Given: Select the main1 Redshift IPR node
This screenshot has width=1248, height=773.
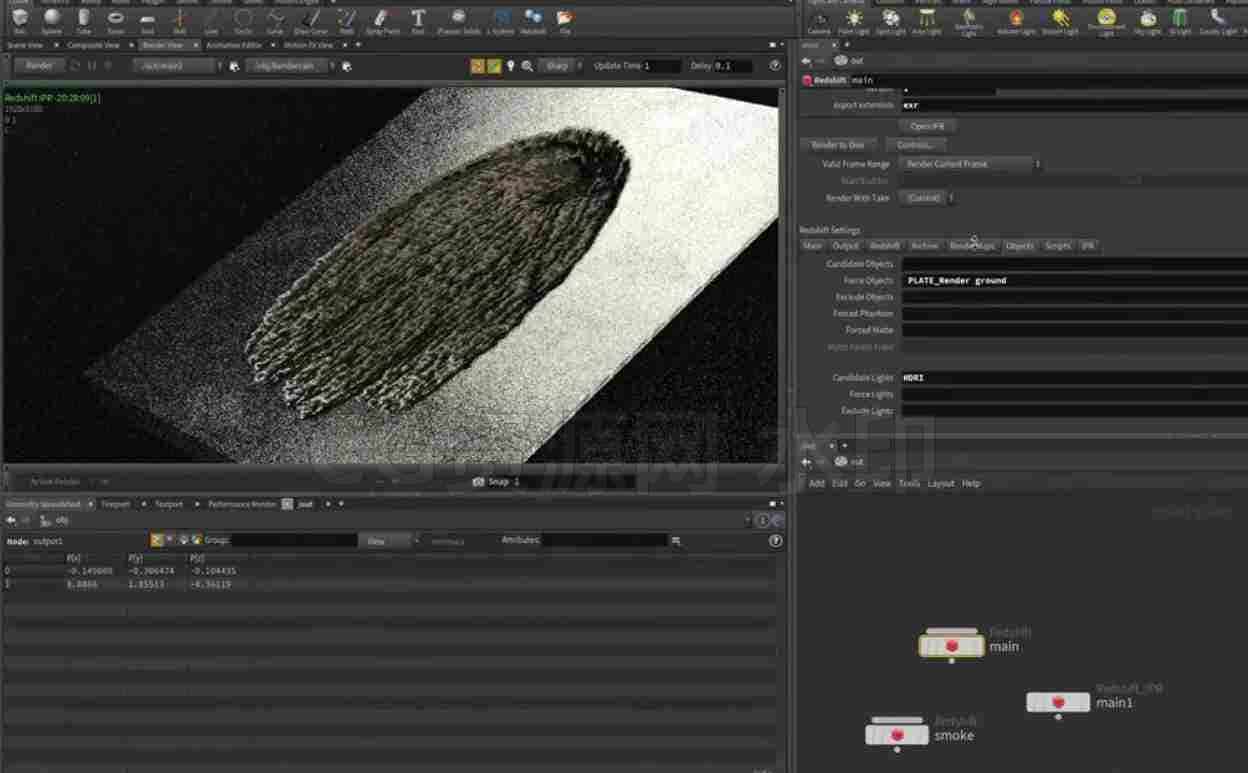Looking at the screenshot, I should [1058, 703].
